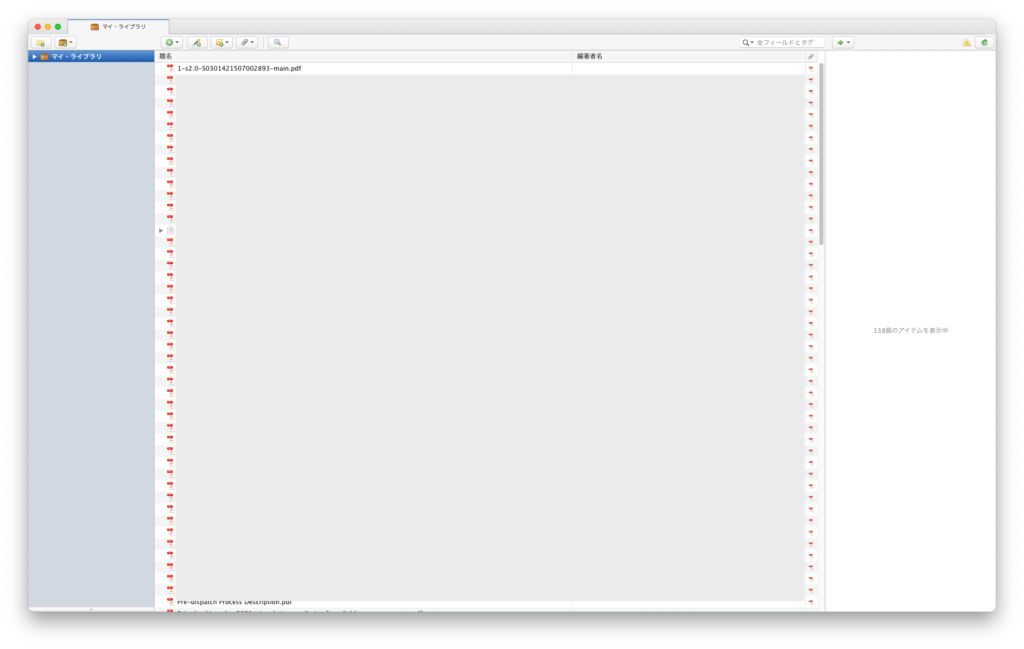Expand the マイ・ライブラリ tree in sidebar
Image resolution: width=1024 pixels, height=649 pixels.
[34, 57]
